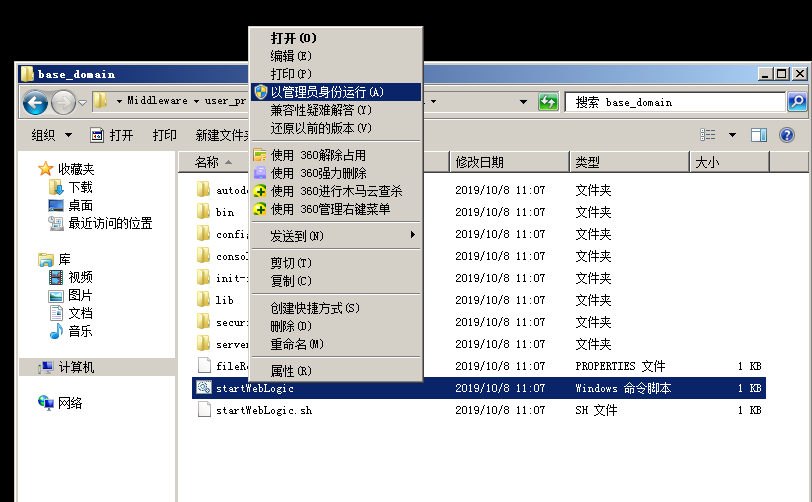Open 属性(R) from the context menu
Screen dimensions: 812x502
point(336,371)
